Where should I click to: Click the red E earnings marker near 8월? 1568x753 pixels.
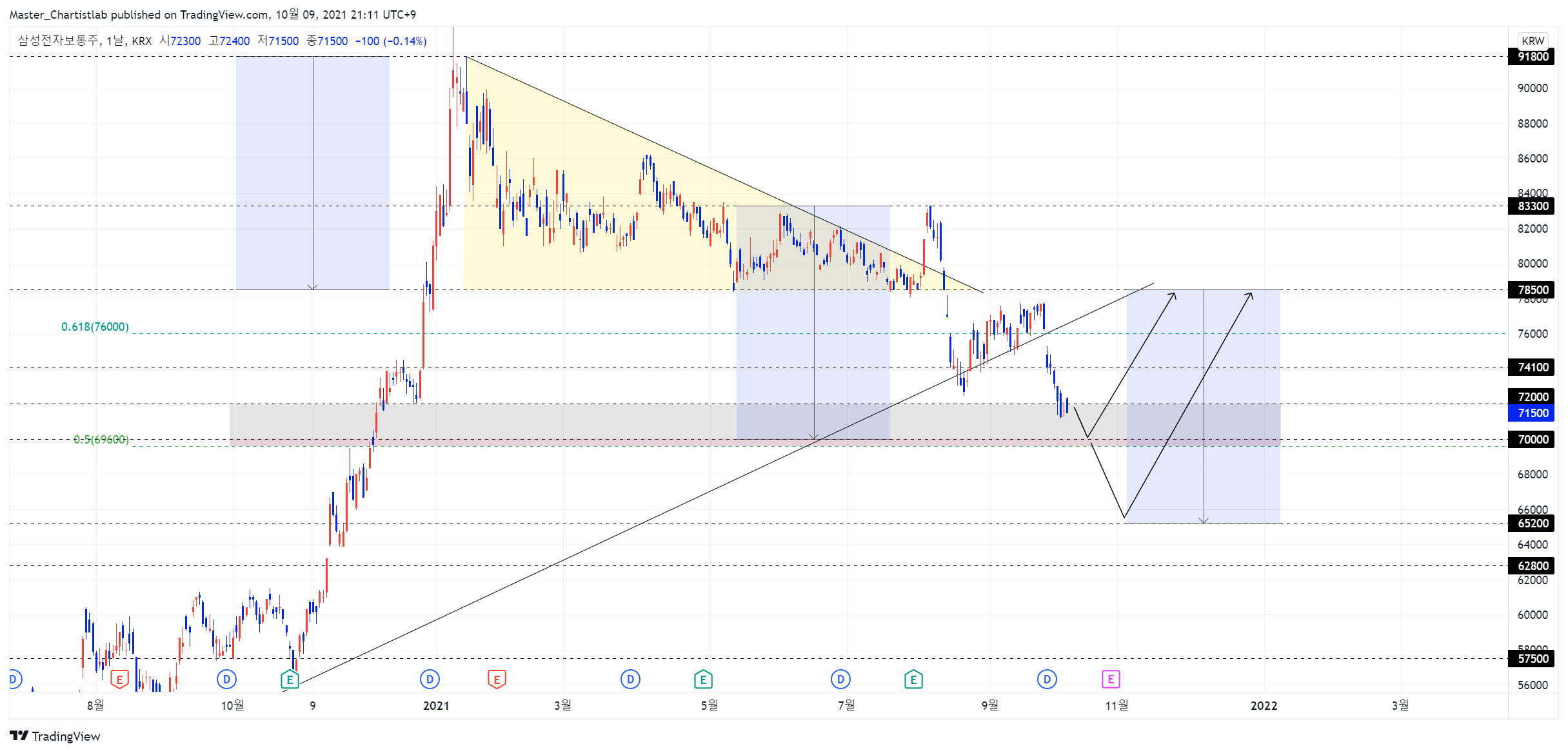click(119, 679)
